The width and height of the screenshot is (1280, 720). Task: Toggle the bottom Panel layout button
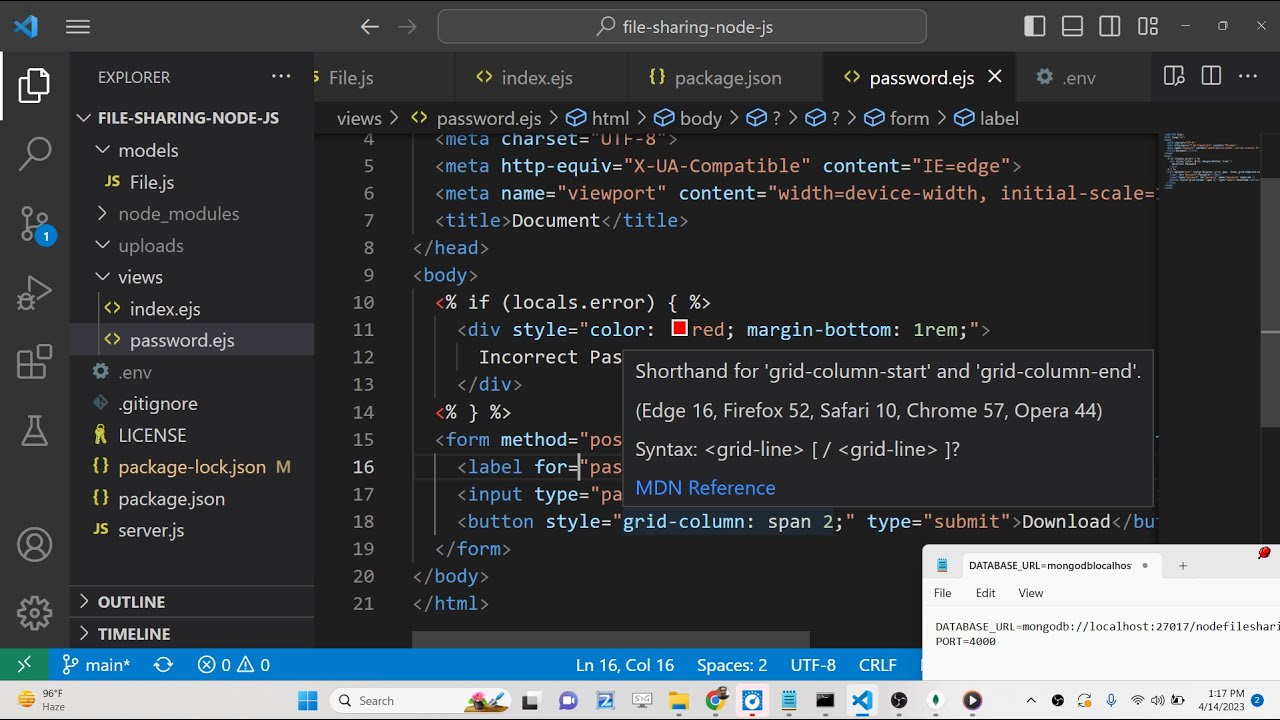(1072, 27)
